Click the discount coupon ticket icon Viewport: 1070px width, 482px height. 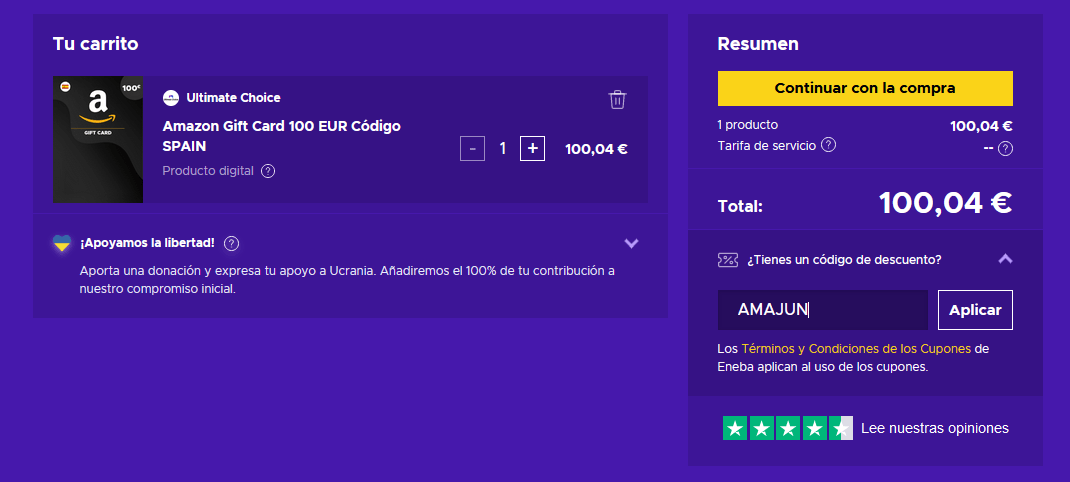coord(728,259)
